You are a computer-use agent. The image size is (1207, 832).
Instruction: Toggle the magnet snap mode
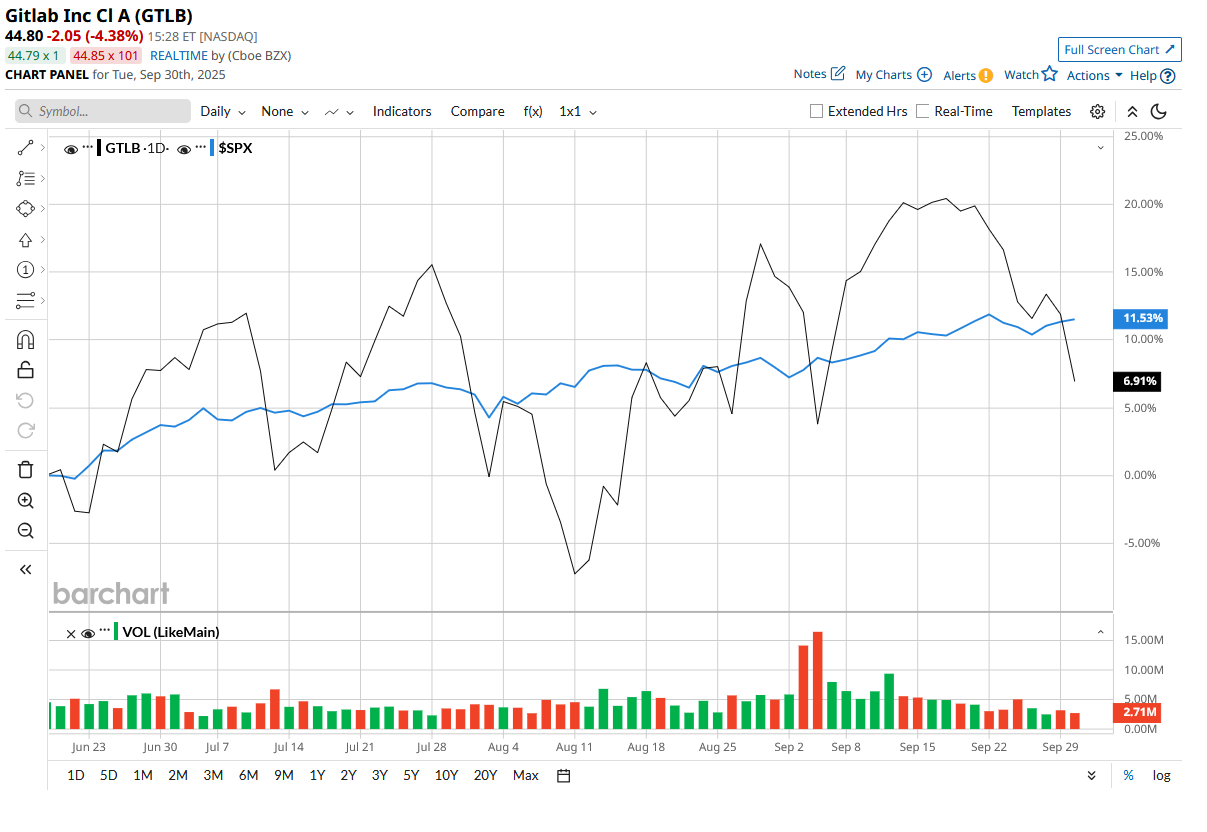coord(26,340)
